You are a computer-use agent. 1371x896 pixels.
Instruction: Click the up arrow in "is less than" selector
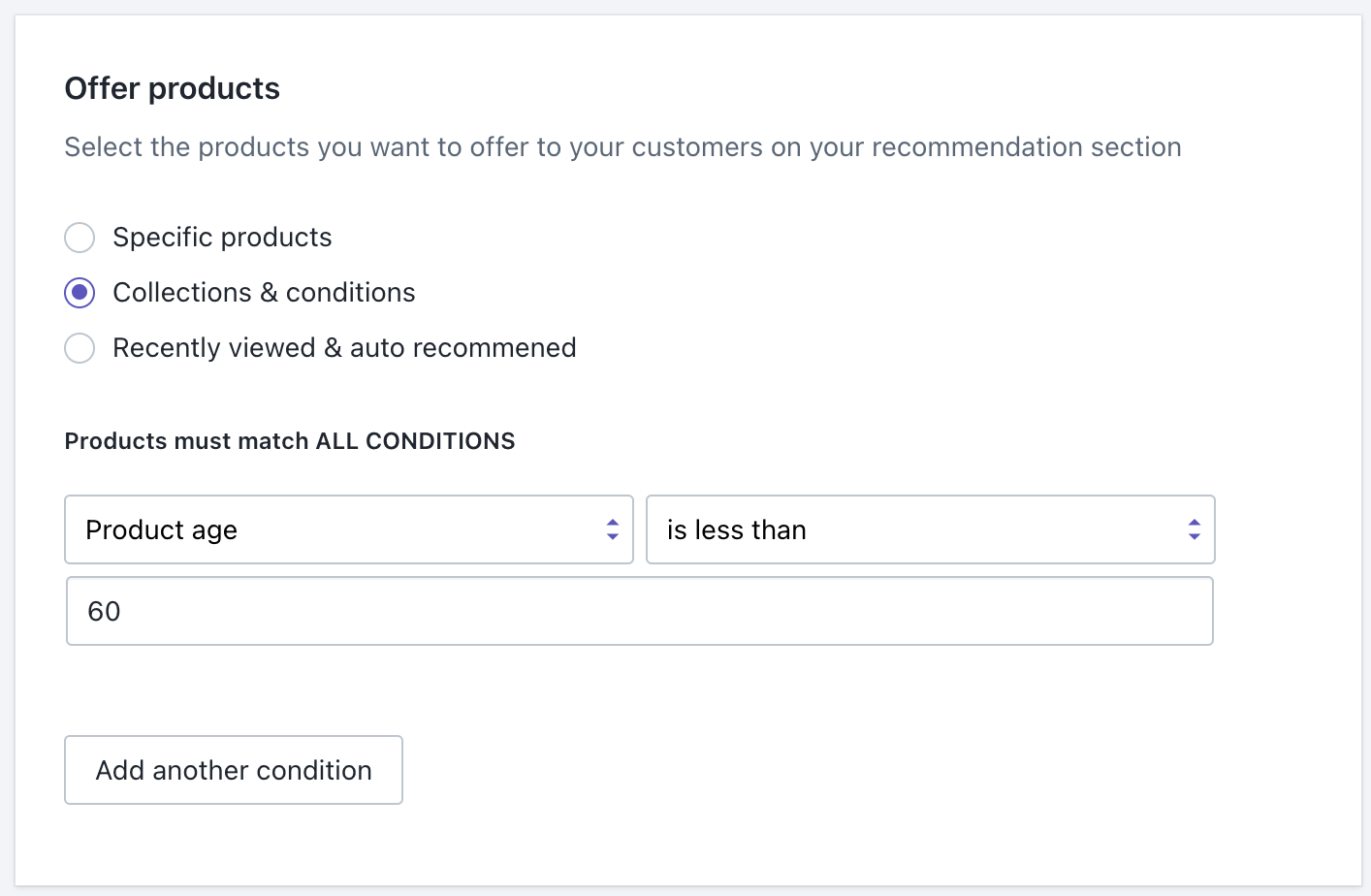1195,523
